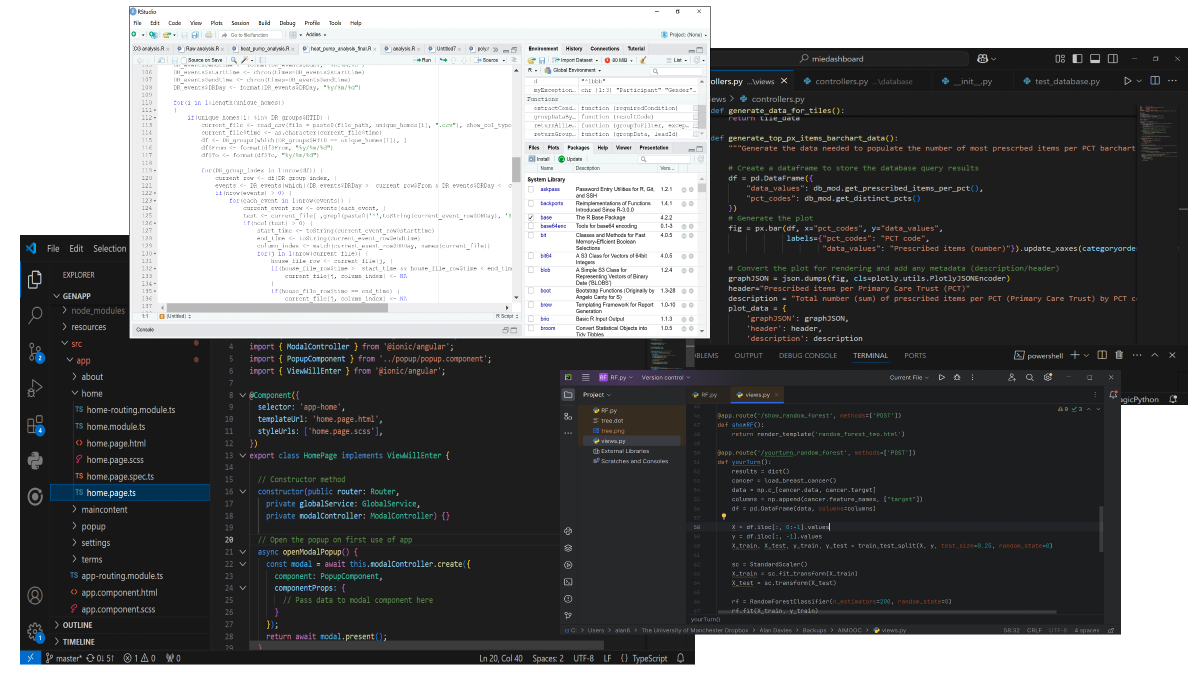Click the broom icon in RStudio Environment pane

point(642,60)
